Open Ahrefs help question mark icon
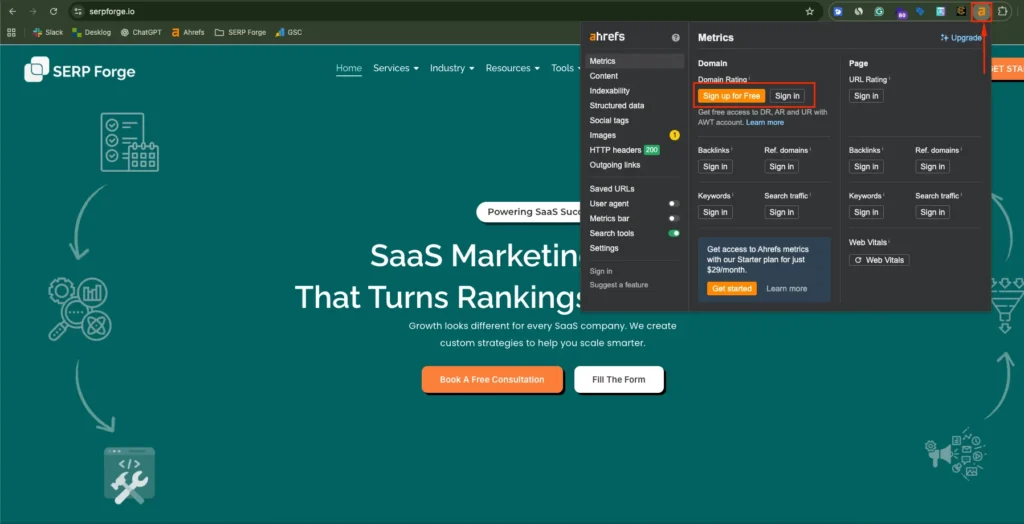The width and height of the screenshot is (1024, 524). (675, 38)
